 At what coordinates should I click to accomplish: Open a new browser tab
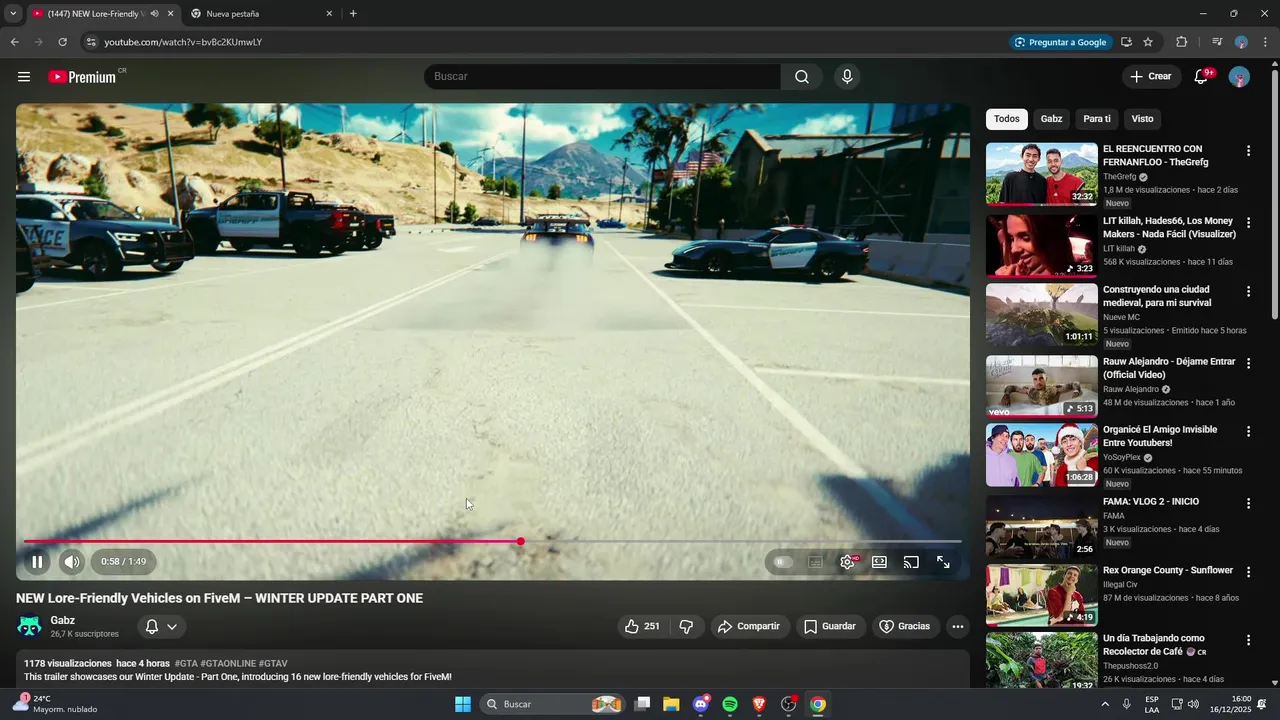(x=353, y=14)
